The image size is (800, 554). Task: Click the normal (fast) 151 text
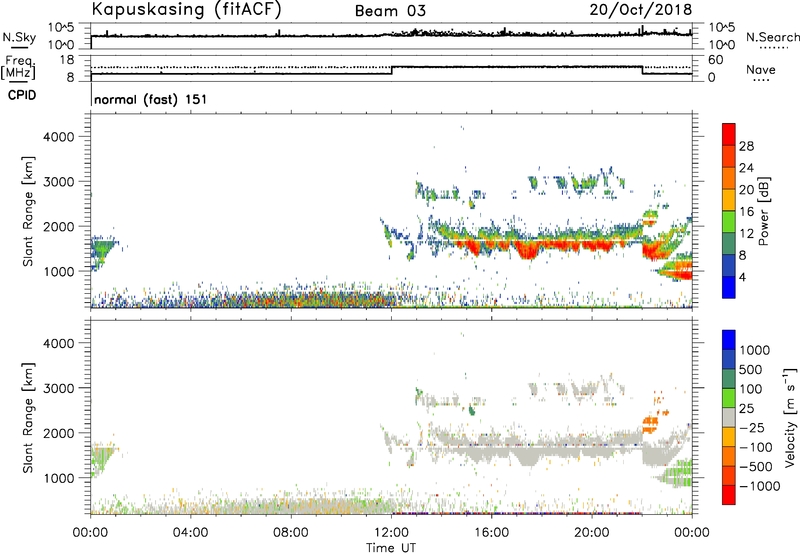click(x=151, y=99)
